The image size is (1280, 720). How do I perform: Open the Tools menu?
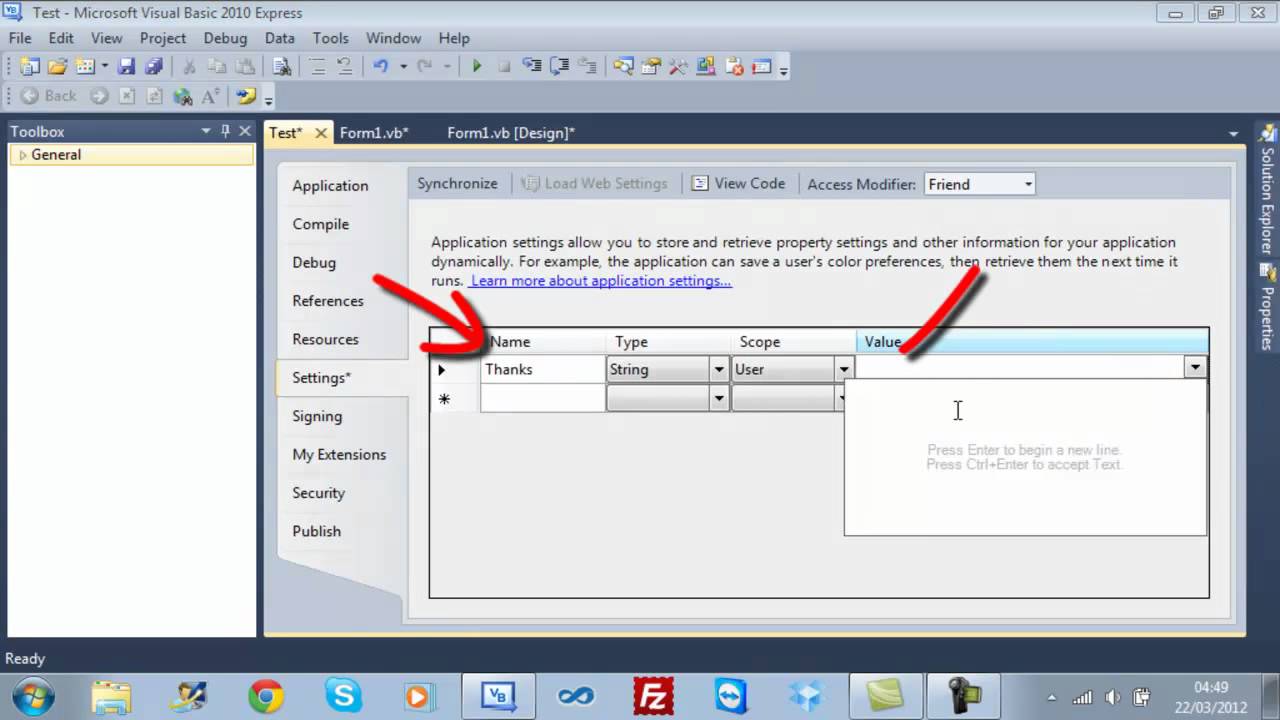coord(330,38)
